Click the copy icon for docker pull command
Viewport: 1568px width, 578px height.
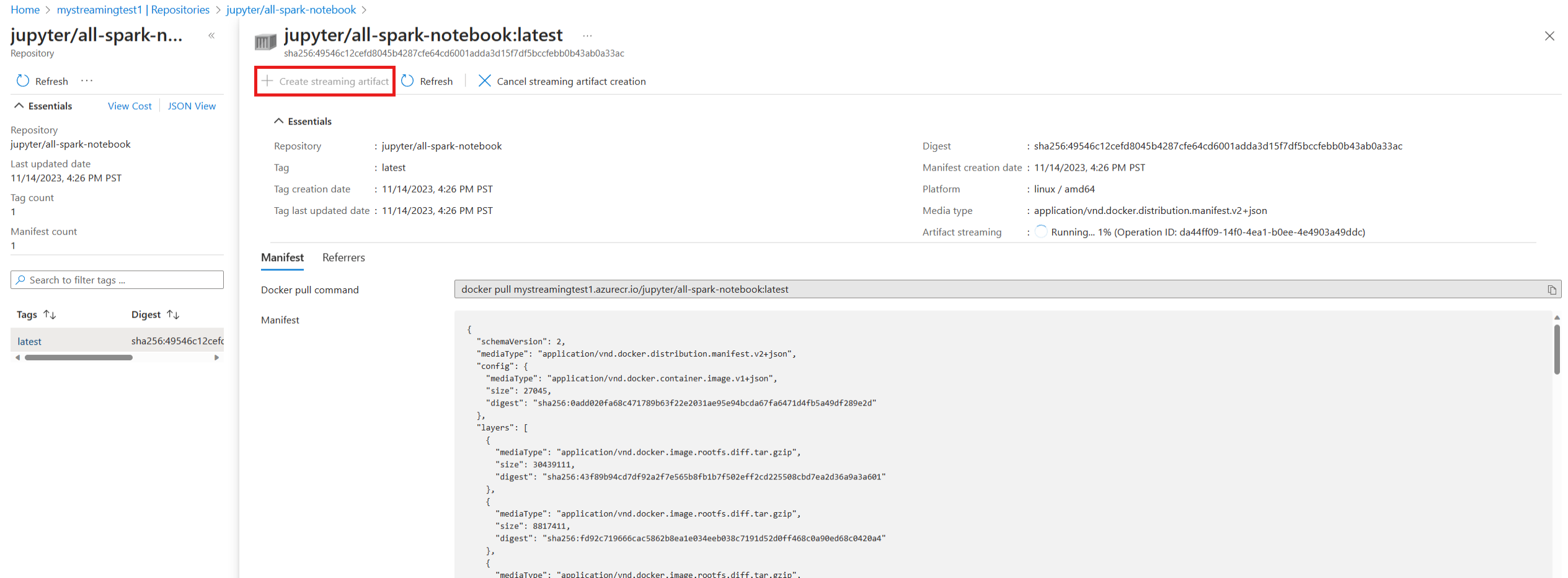pyautogui.click(x=1551, y=290)
